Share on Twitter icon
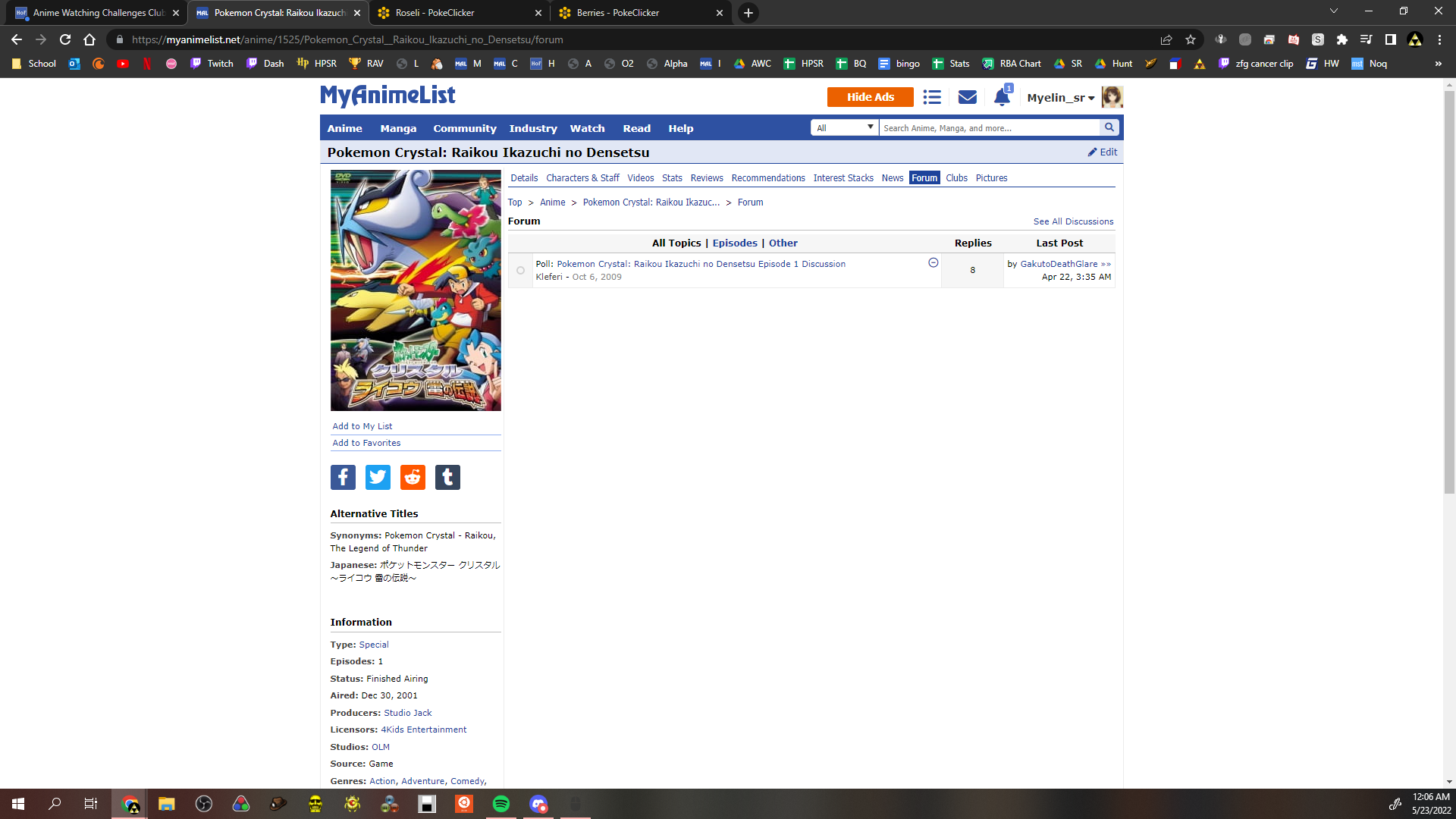Screen dimensions: 1456x819 pos(378,477)
